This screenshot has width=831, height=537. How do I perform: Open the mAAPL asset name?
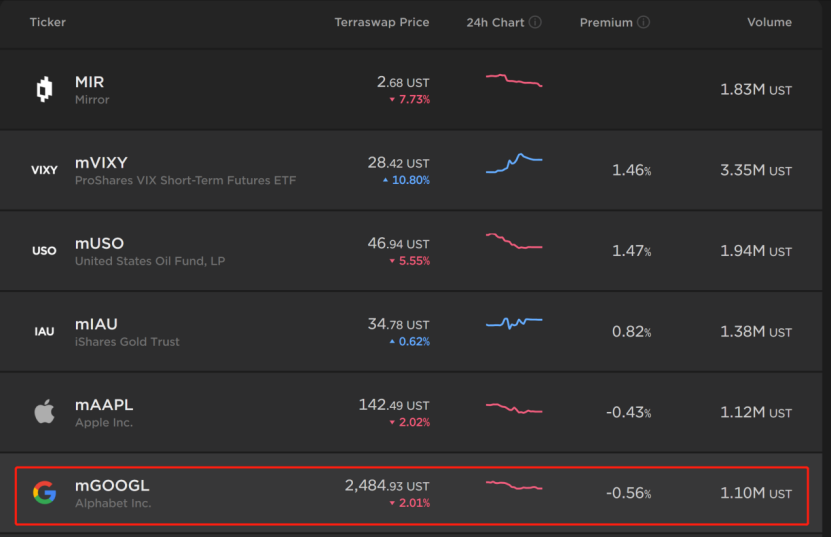tap(104, 405)
